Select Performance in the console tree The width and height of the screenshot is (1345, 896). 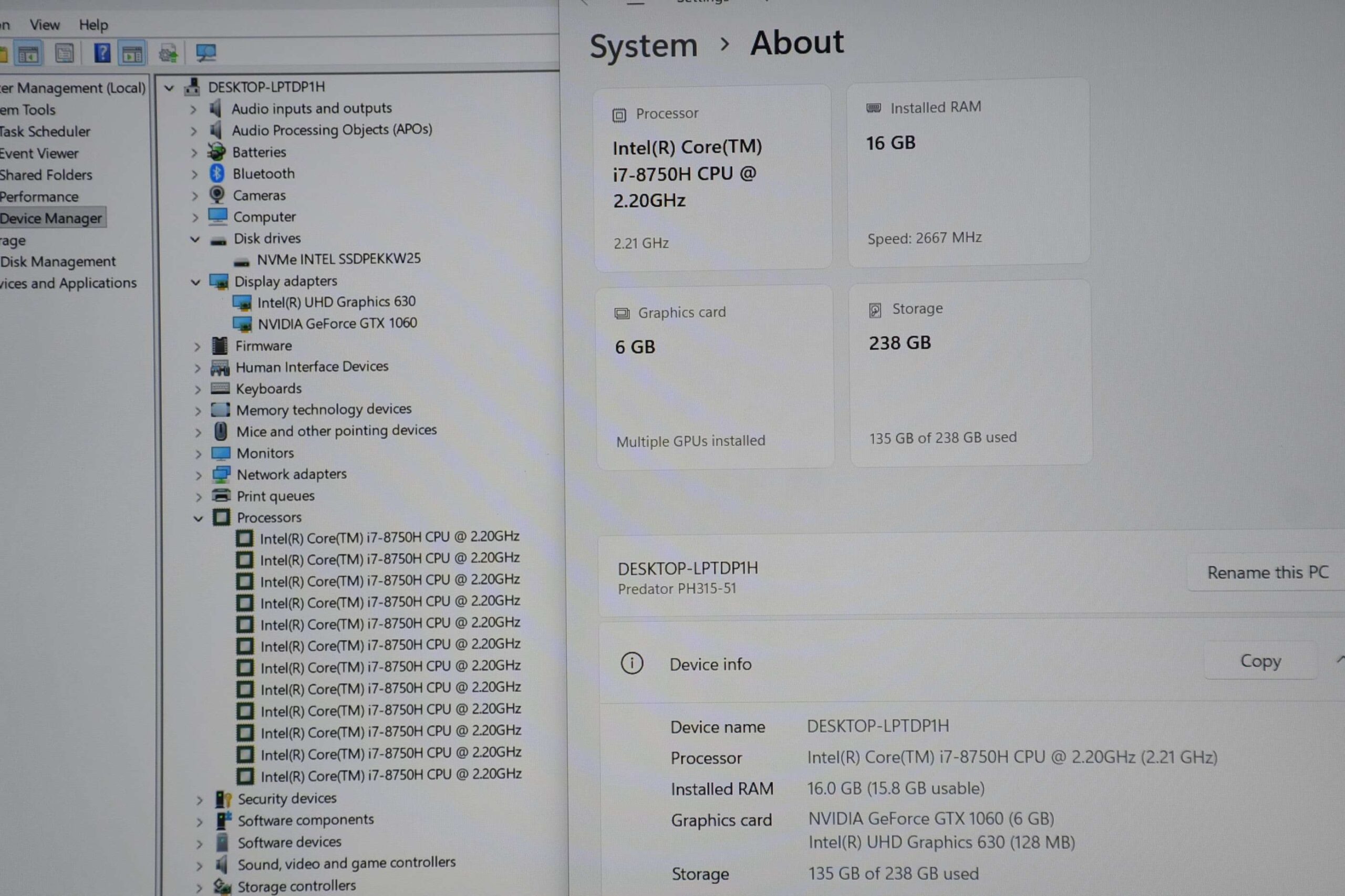[39, 196]
